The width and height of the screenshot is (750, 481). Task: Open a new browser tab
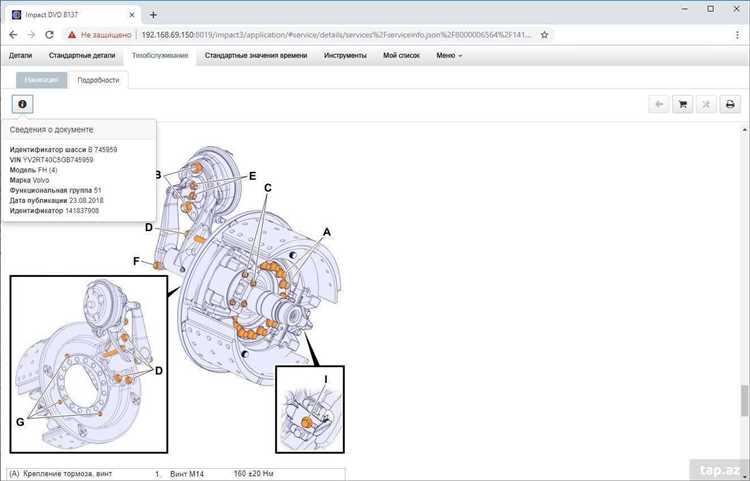[x=153, y=15]
